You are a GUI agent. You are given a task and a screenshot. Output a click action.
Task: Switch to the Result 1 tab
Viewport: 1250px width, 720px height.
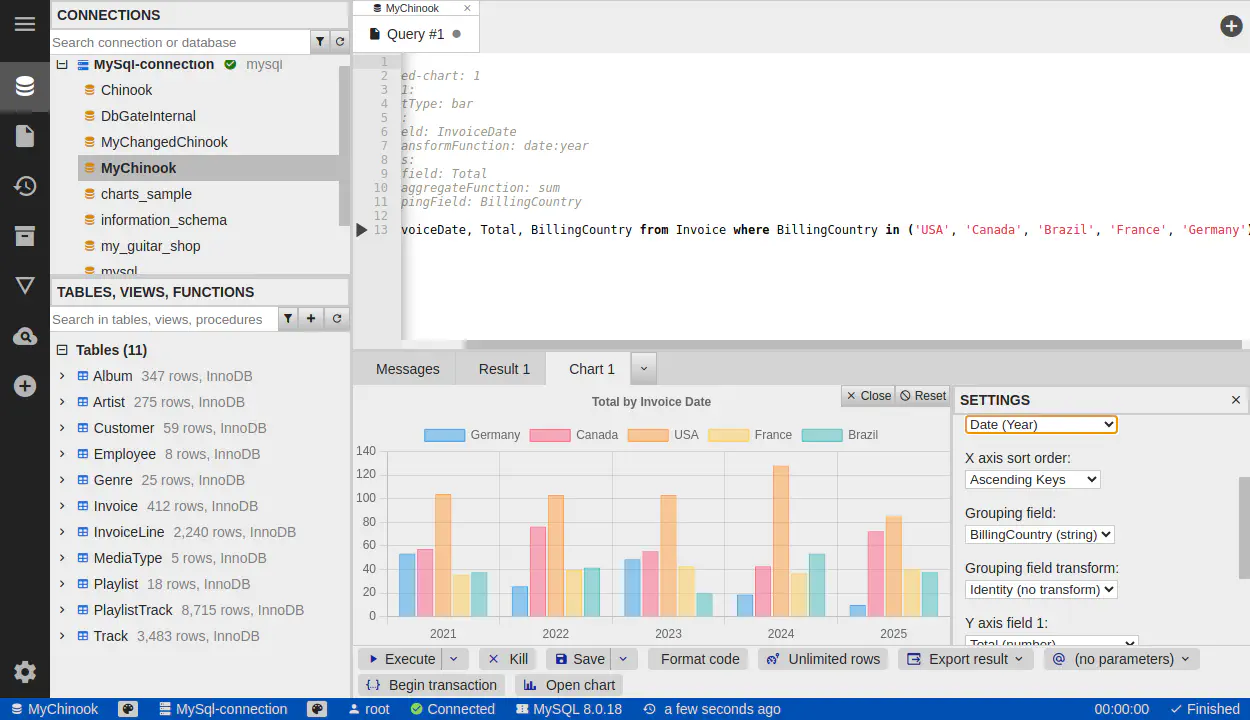point(504,369)
